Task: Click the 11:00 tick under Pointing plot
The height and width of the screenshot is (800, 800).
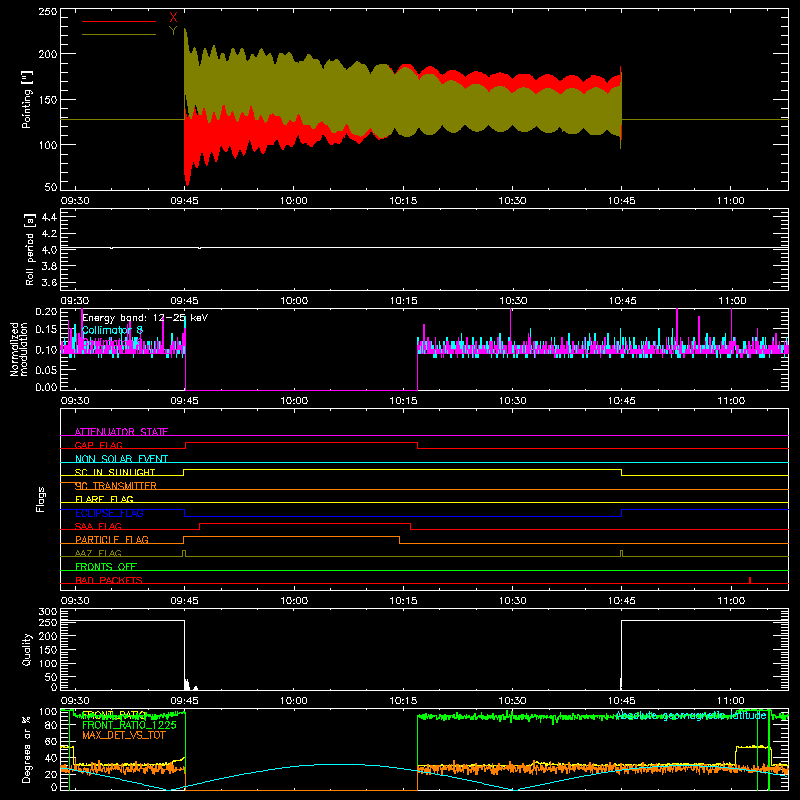Action: pyautogui.click(x=731, y=201)
